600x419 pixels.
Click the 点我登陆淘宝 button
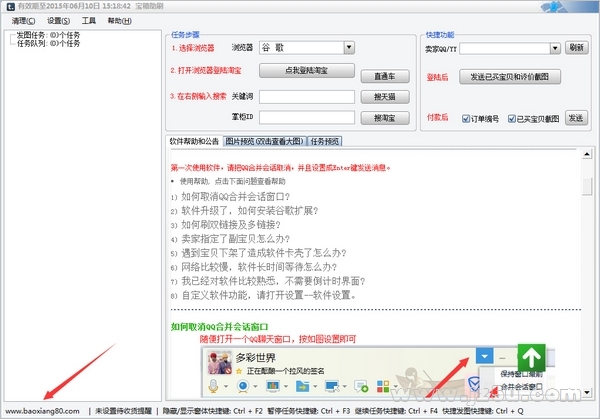(x=307, y=70)
